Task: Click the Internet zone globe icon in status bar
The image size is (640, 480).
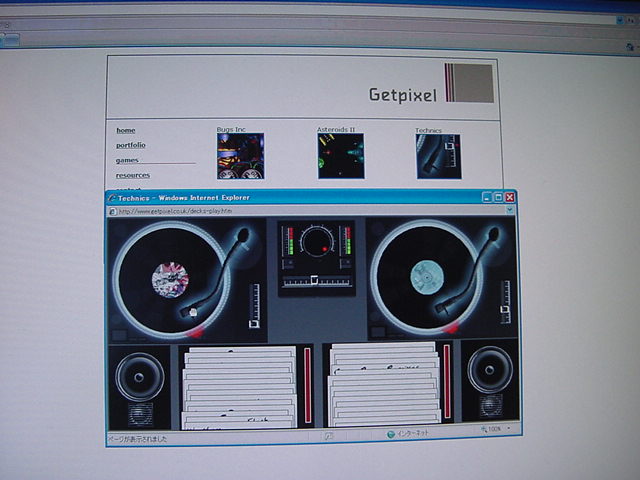Action: [x=391, y=435]
